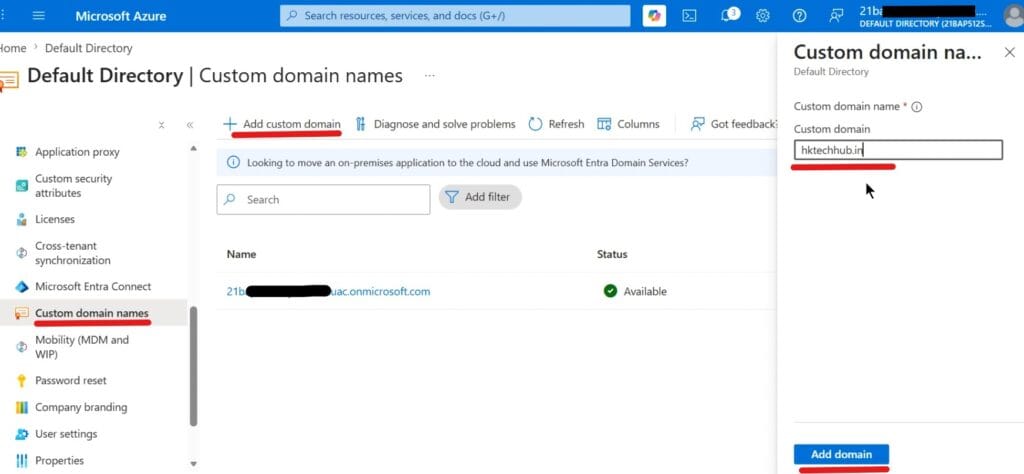Open Password reset in the side menu
The image size is (1024, 474).
pos(71,381)
